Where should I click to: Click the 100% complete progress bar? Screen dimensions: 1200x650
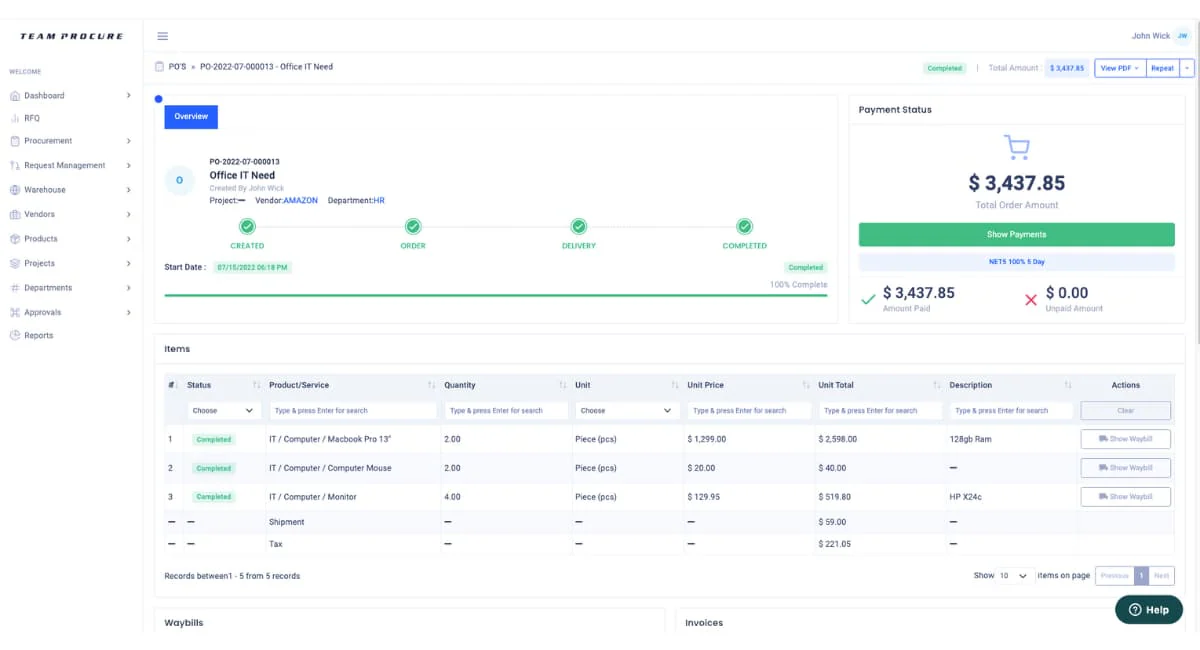point(496,295)
